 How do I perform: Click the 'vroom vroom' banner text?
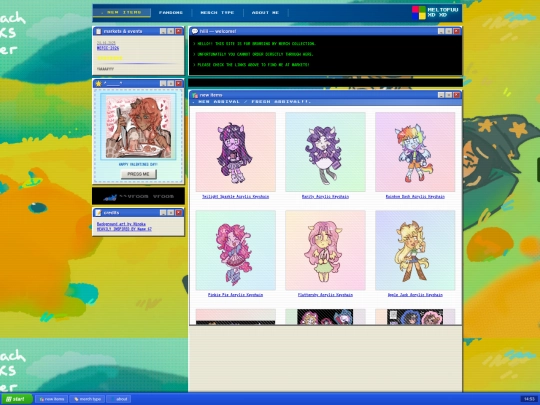[147, 197]
